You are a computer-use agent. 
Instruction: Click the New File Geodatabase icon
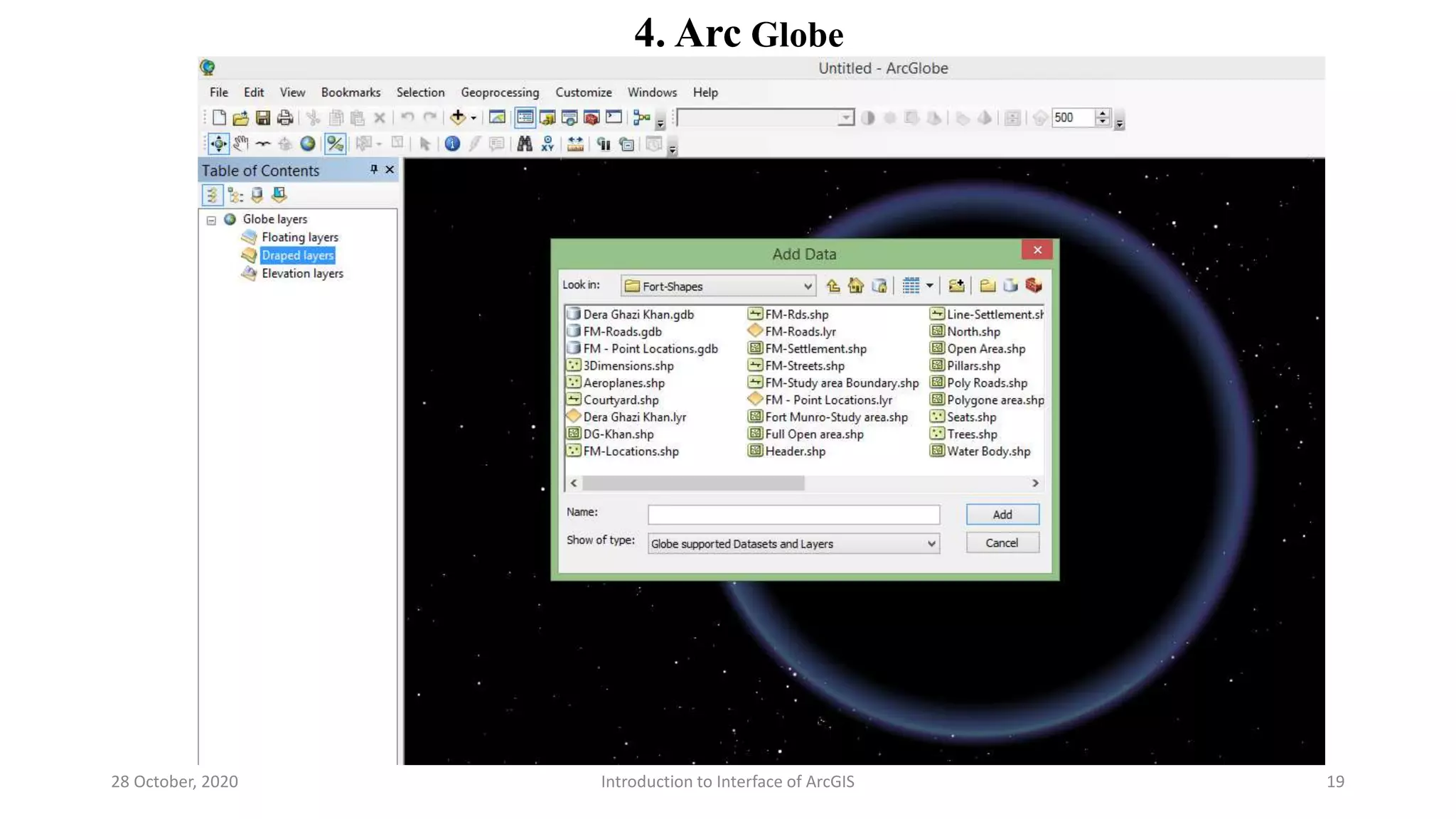[x=1010, y=286]
